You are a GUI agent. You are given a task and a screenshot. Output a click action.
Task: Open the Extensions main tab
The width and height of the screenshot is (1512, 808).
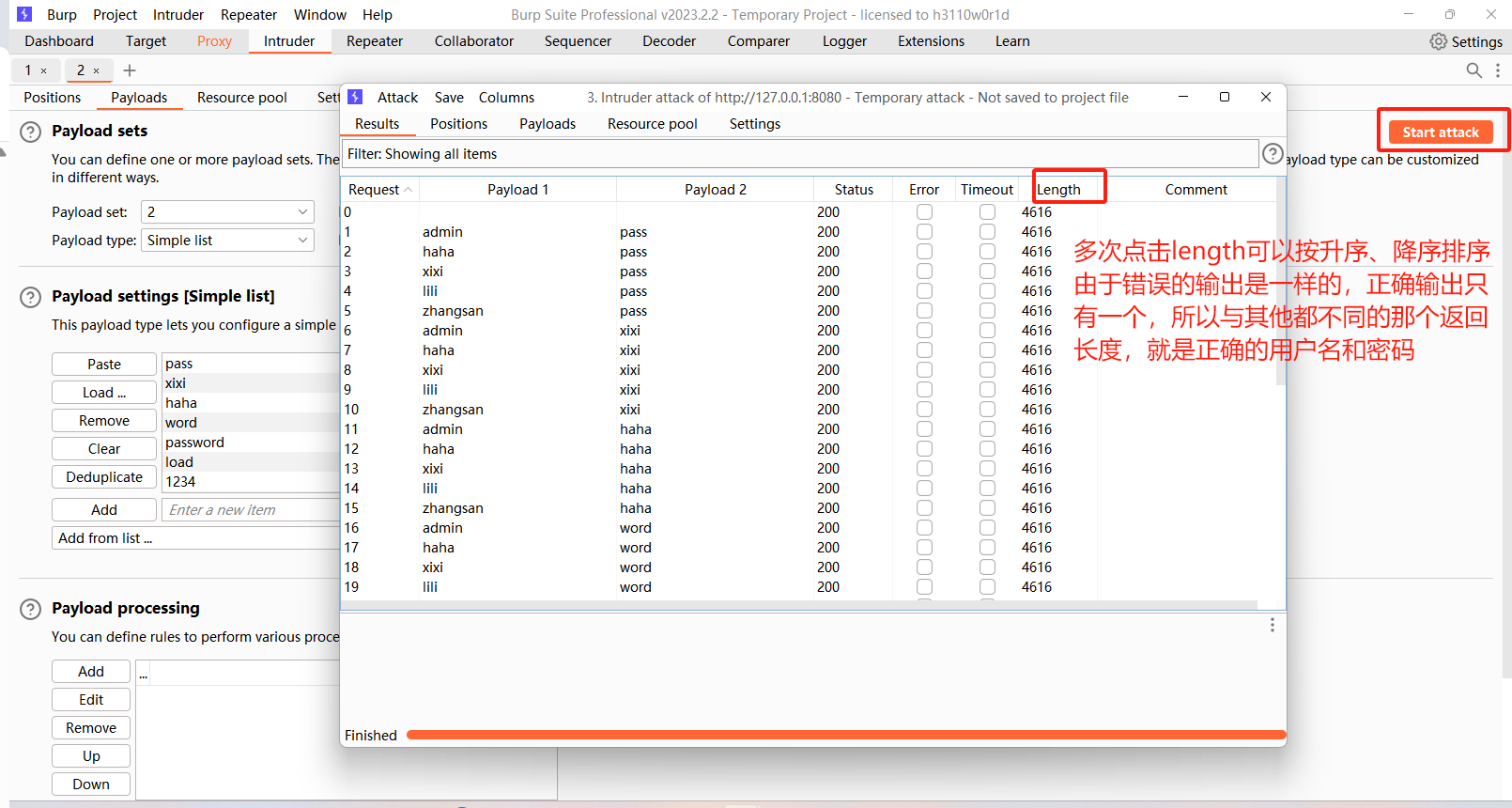(931, 41)
